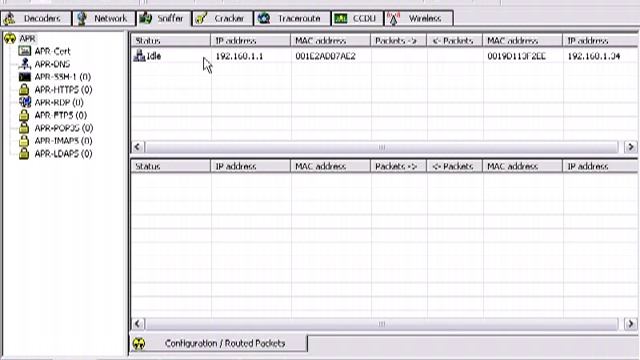Open the Cracker tab
640x360 pixels.
tap(222, 18)
